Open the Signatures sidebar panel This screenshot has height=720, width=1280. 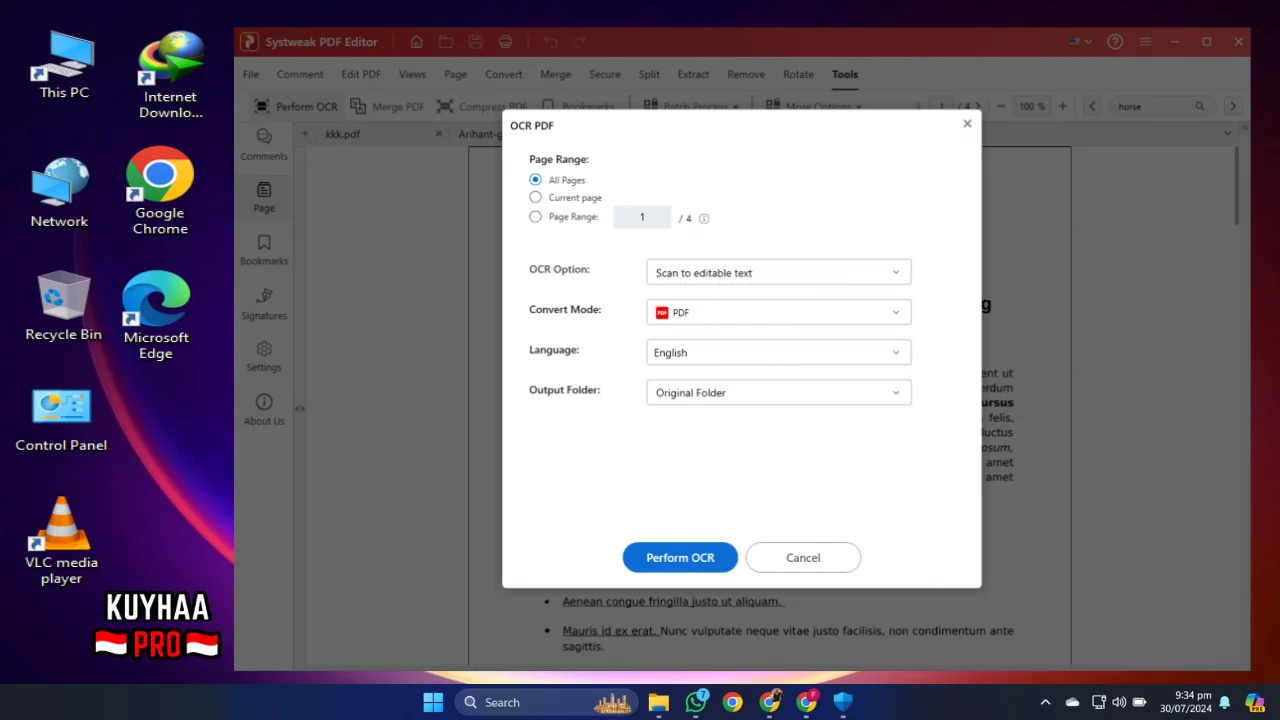click(264, 304)
